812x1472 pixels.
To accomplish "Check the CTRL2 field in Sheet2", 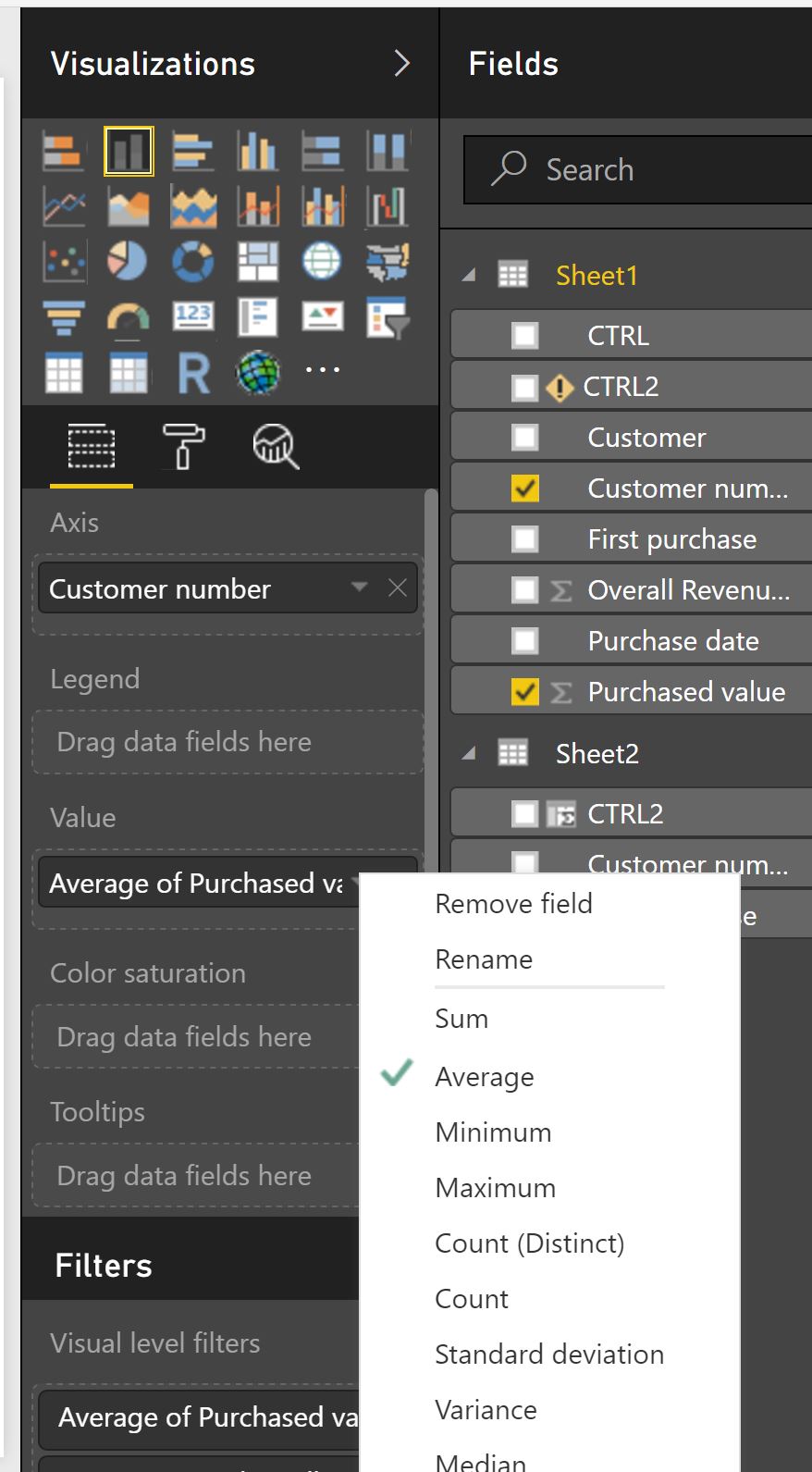I will pos(525,813).
